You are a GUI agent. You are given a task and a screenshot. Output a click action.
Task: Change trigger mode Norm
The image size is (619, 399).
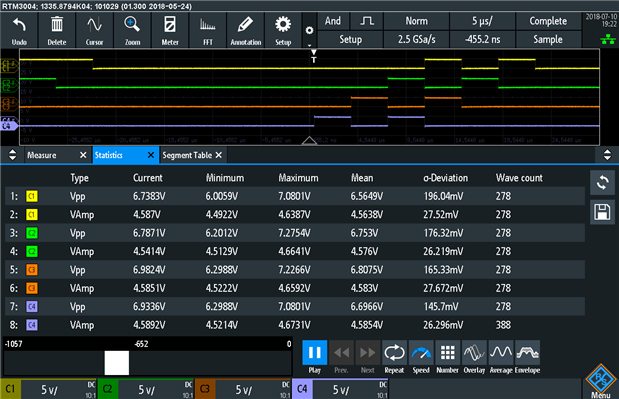[416, 21]
